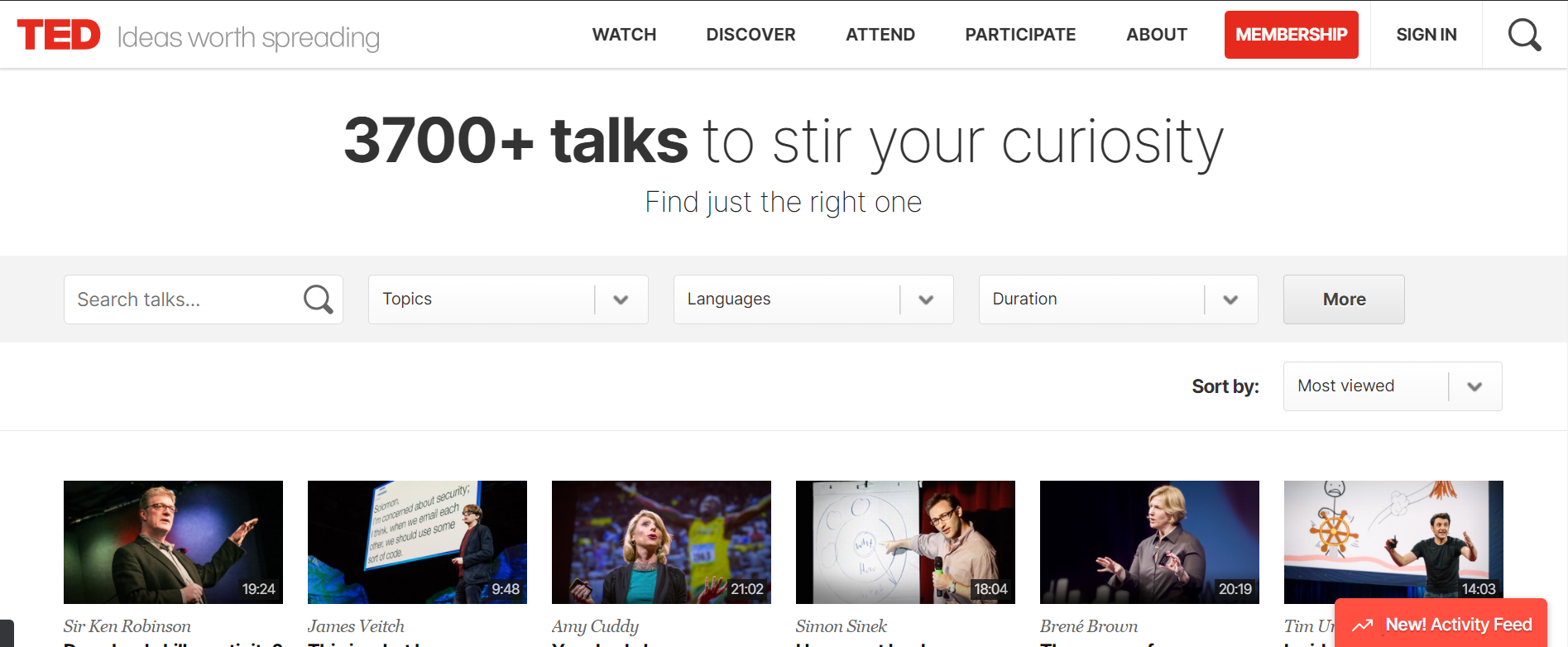Screen dimensions: 1568x647
Task: Click the MEMBERSHIP button
Action: coord(1292,35)
